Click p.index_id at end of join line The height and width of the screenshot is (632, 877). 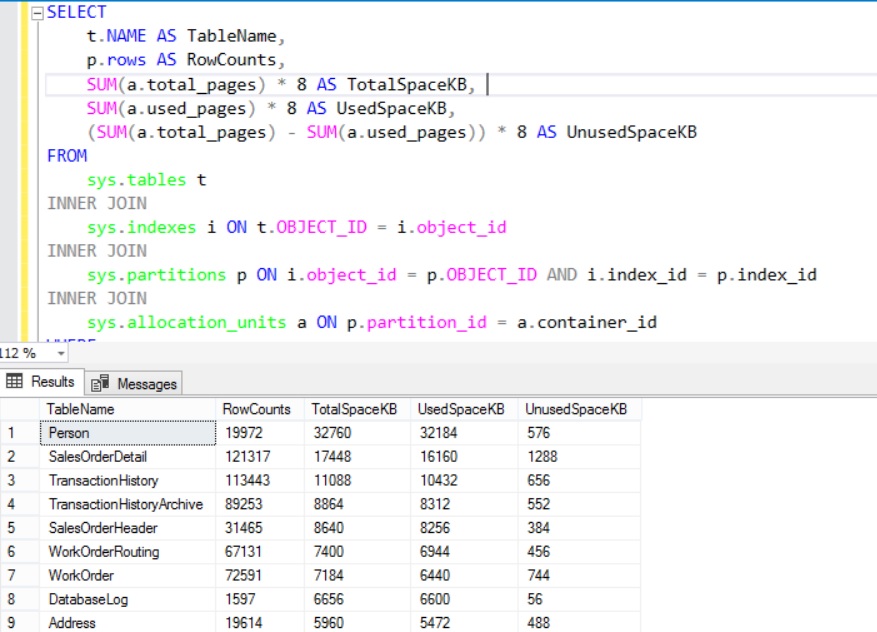coord(767,275)
